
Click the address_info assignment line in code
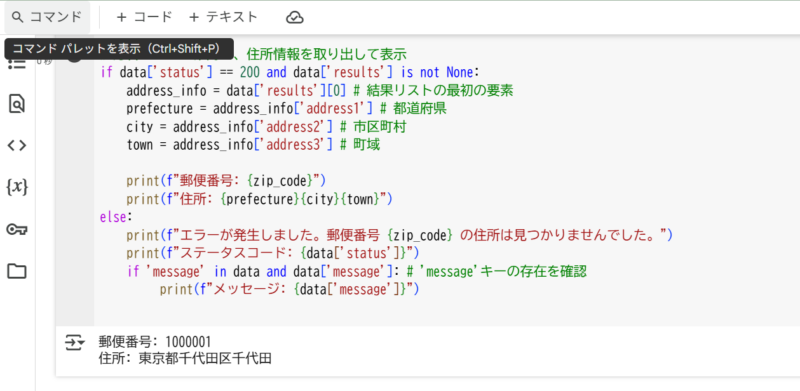(319, 91)
